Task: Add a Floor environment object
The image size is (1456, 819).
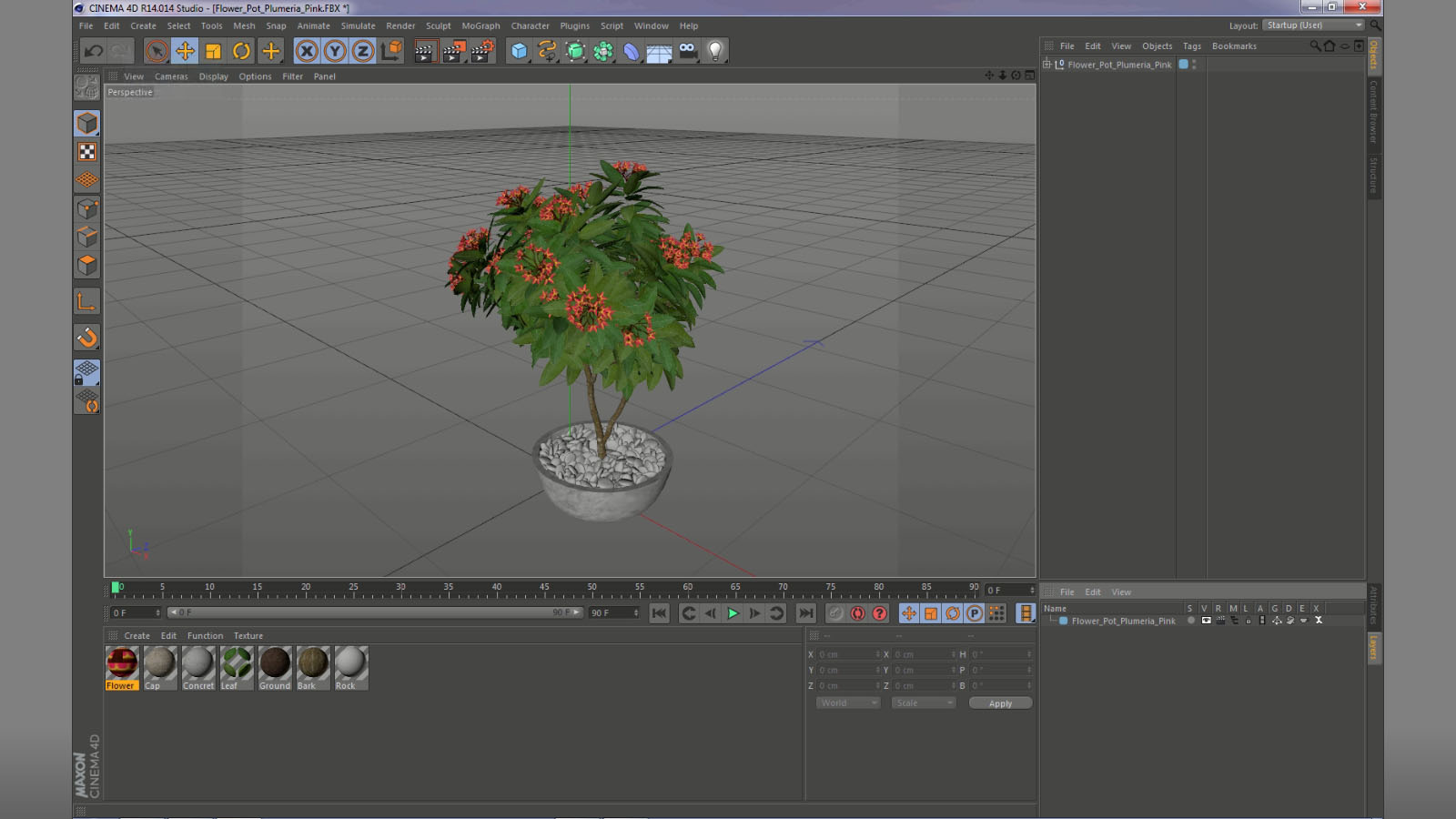Action: (x=659, y=52)
